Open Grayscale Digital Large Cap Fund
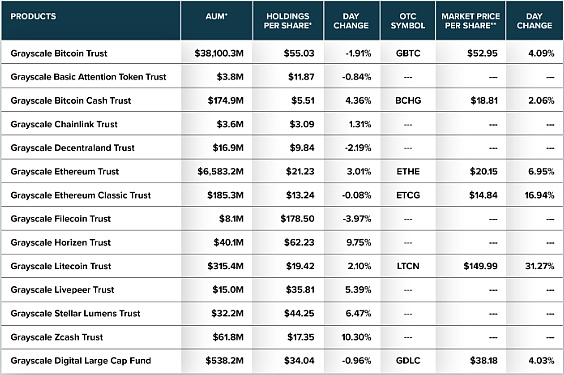564x375 pixels. tap(81, 361)
